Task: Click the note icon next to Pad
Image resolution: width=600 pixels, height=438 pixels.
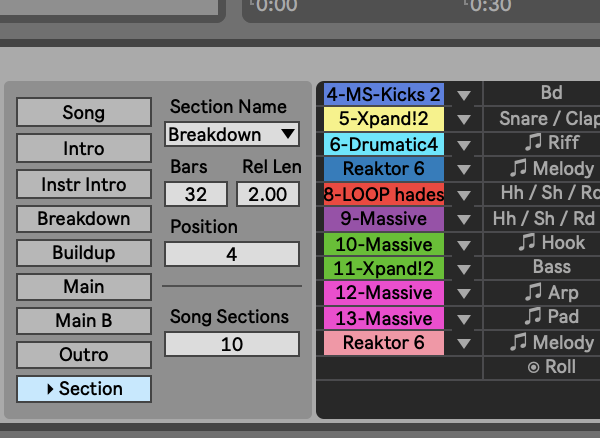Action: pos(534,318)
